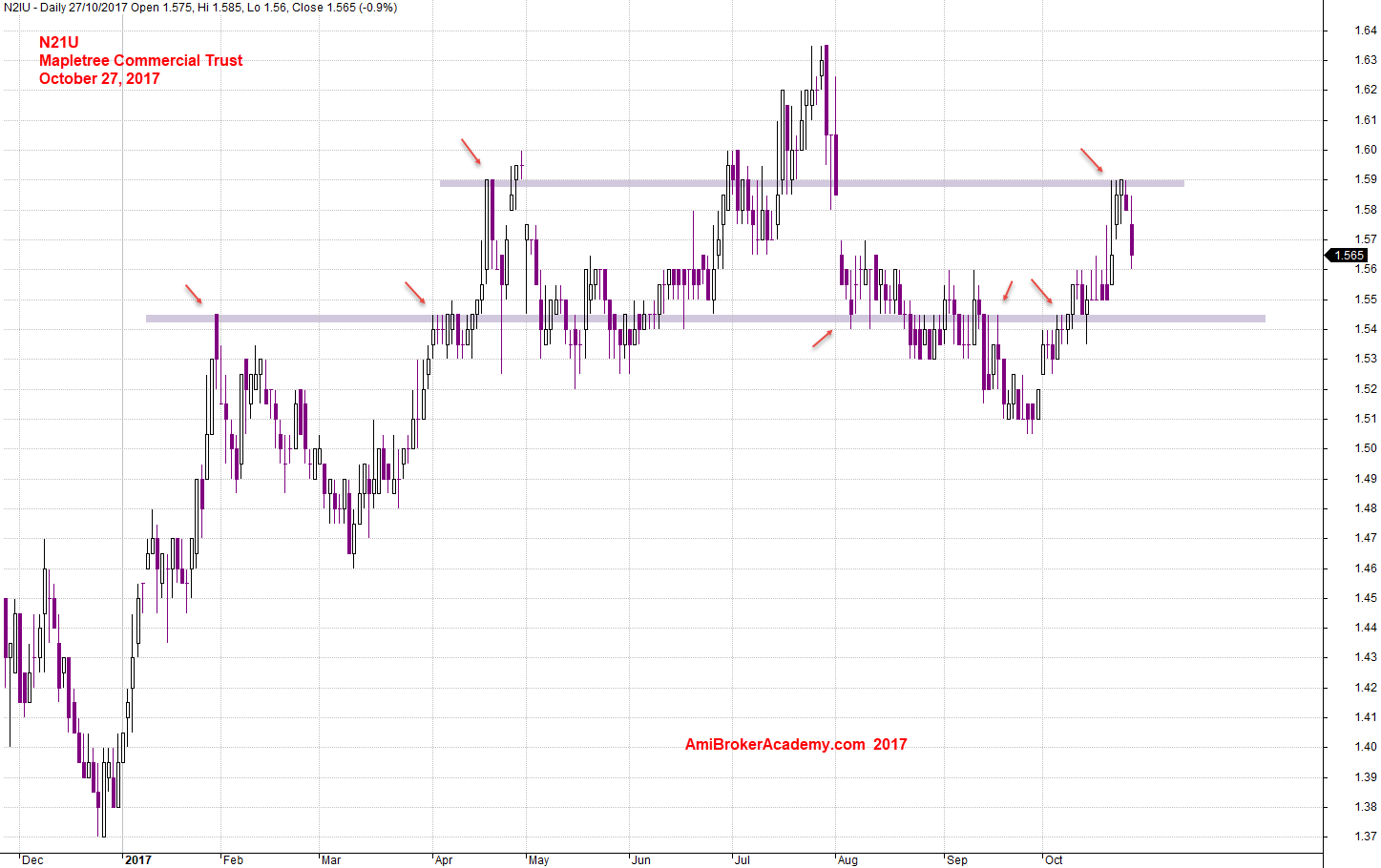Click the Aug month label
The height and width of the screenshot is (868, 1381).
pyautogui.click(x=847, y=860)
